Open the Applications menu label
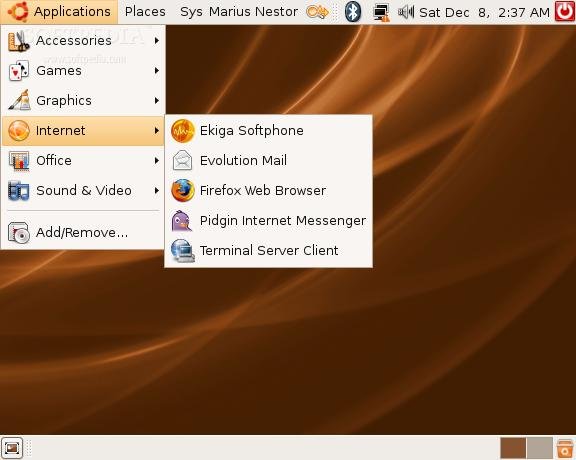576x460 pixels. (x=72, y=11)
